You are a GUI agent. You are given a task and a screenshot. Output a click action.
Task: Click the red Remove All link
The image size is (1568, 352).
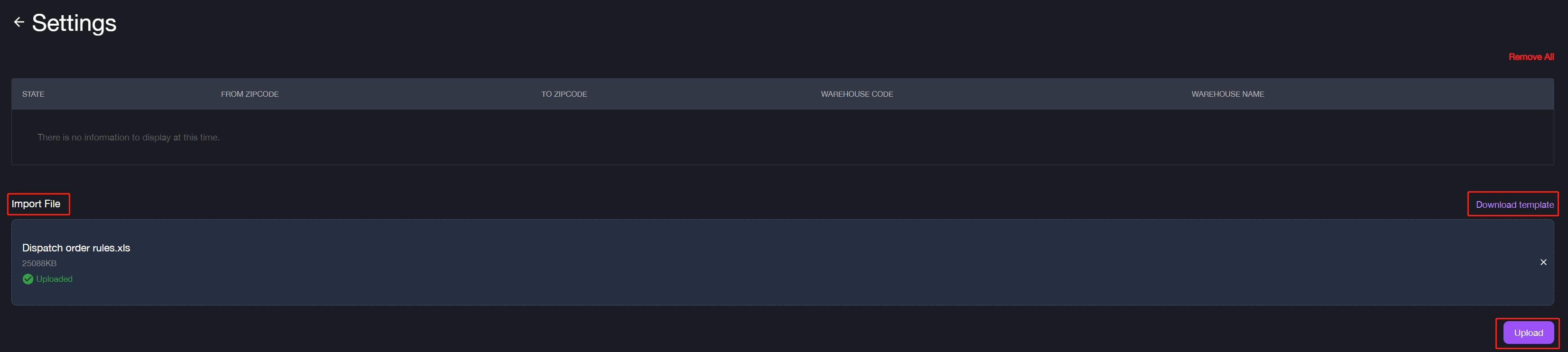[x=1530, y=56]
